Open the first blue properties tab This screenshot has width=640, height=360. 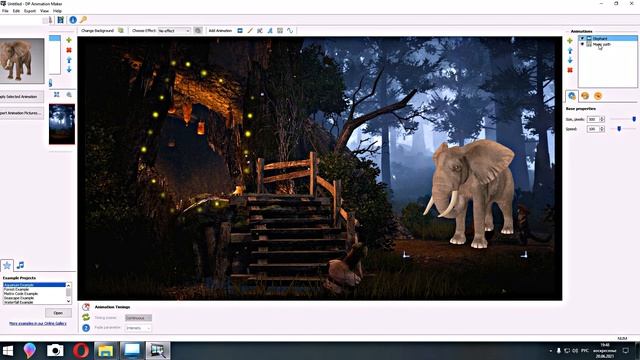pyautogui.click(x=572, y=96)
